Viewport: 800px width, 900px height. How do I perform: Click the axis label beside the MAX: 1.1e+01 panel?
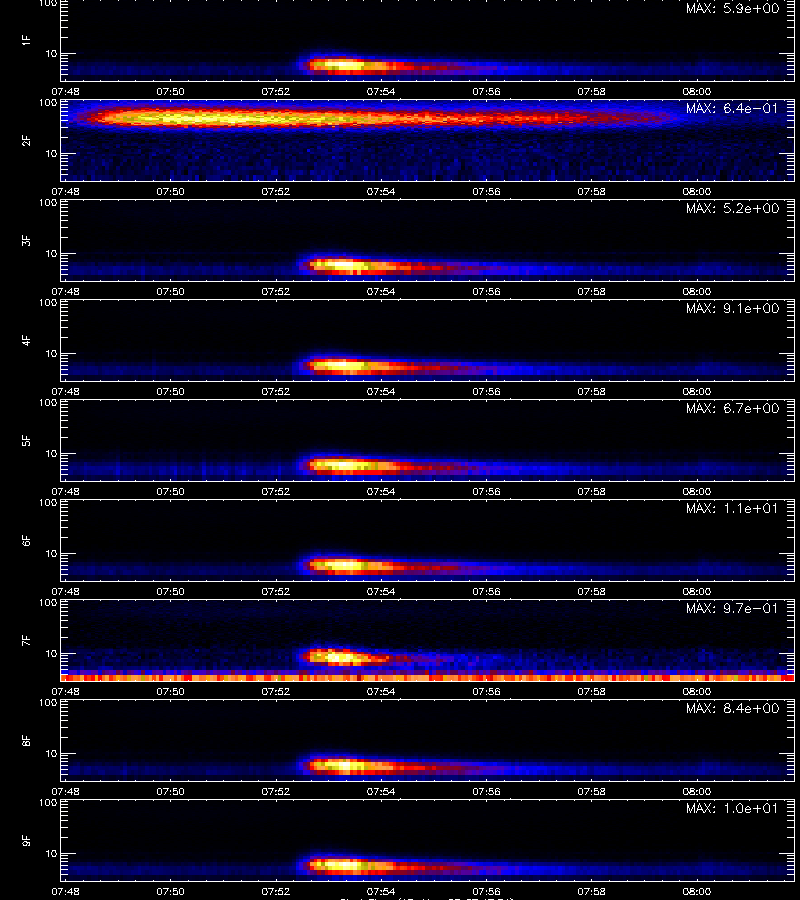point(26,541)
